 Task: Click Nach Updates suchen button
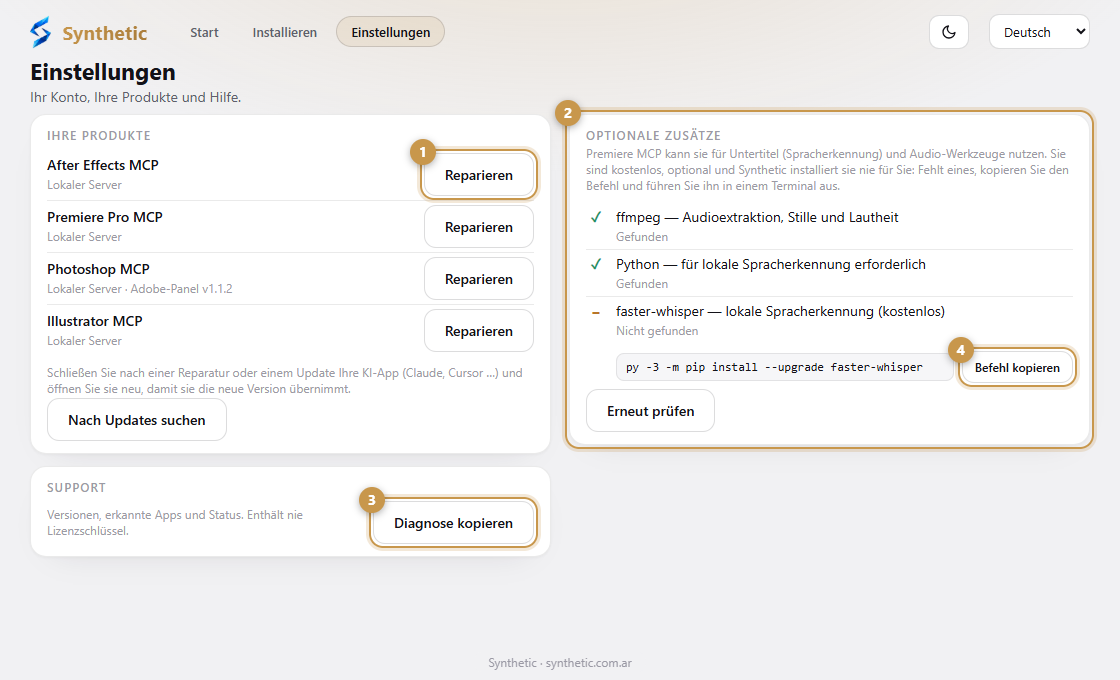click(136, 420)
